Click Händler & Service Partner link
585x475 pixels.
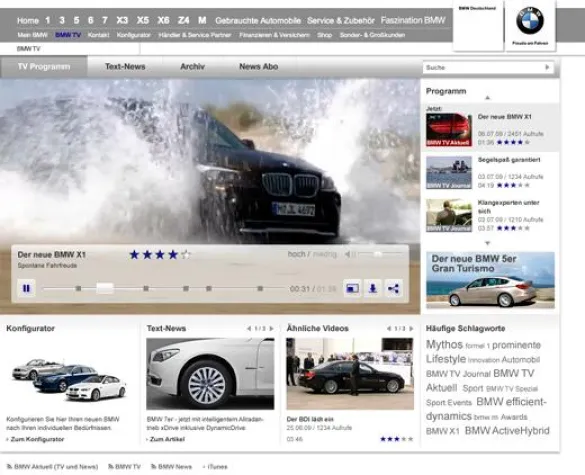tap(195, 35)
